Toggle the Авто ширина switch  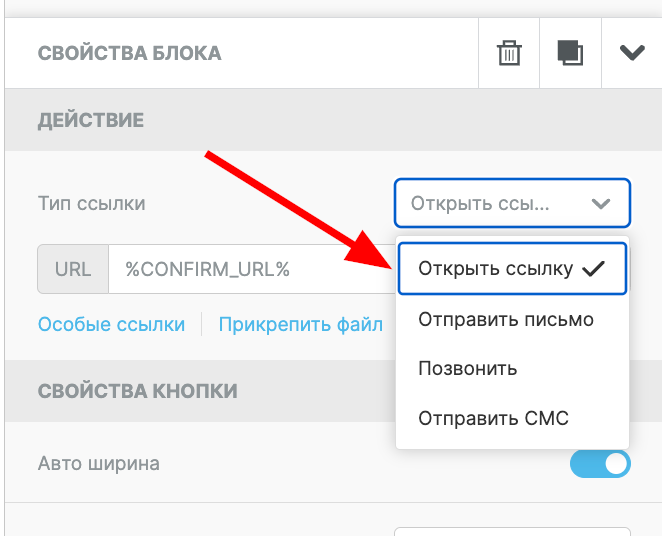tap(600, 464)
